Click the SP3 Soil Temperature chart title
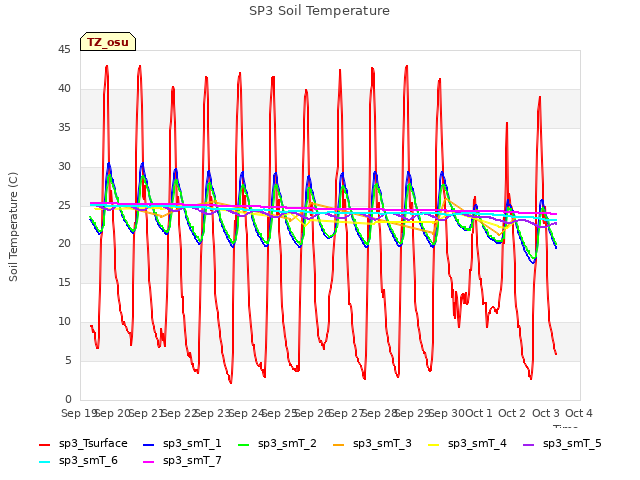Screen dimensions: 640x480 coord(319,11)
